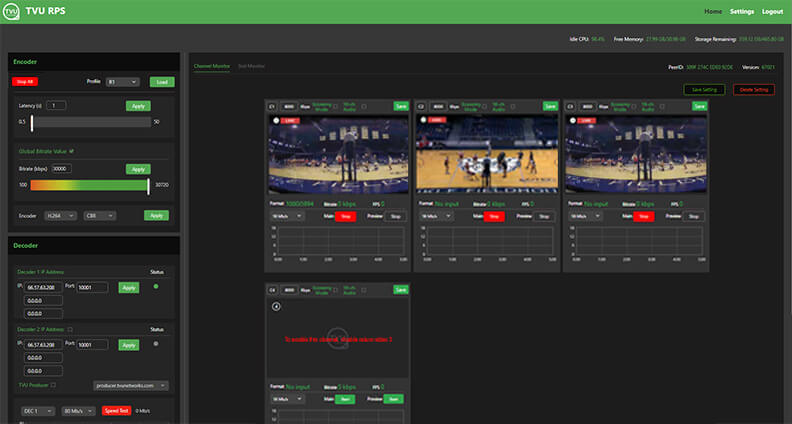
Task: Click the C3 channel label badge
Action: pyautogui.click(x=570, y=107)
